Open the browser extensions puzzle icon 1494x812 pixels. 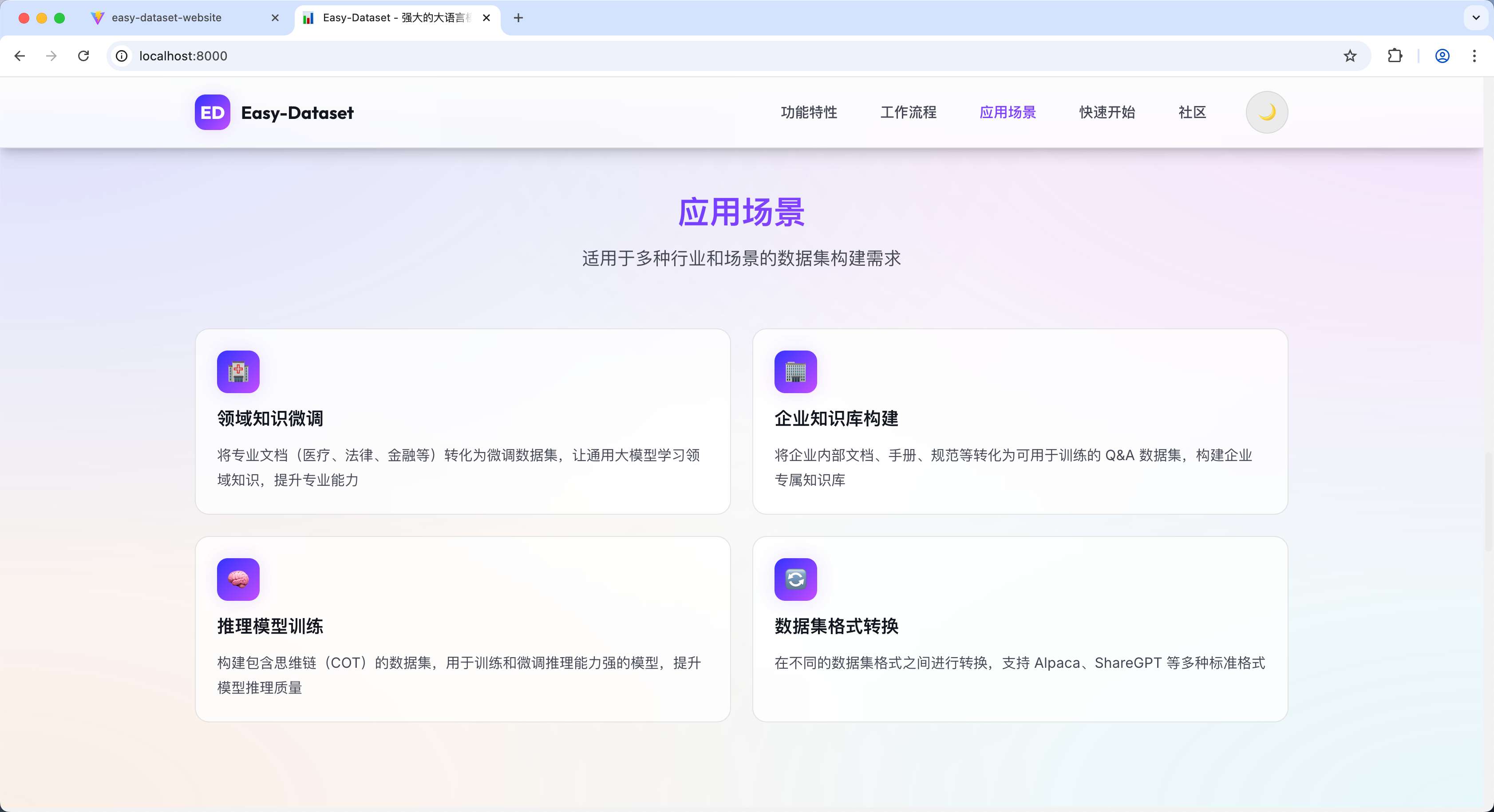point(1395,55)
